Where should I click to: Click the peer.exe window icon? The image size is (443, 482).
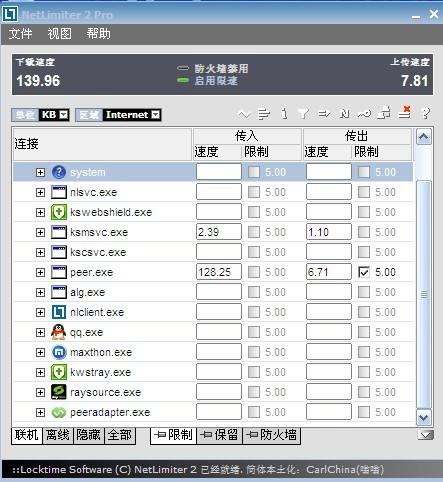[x=59, y=272]
